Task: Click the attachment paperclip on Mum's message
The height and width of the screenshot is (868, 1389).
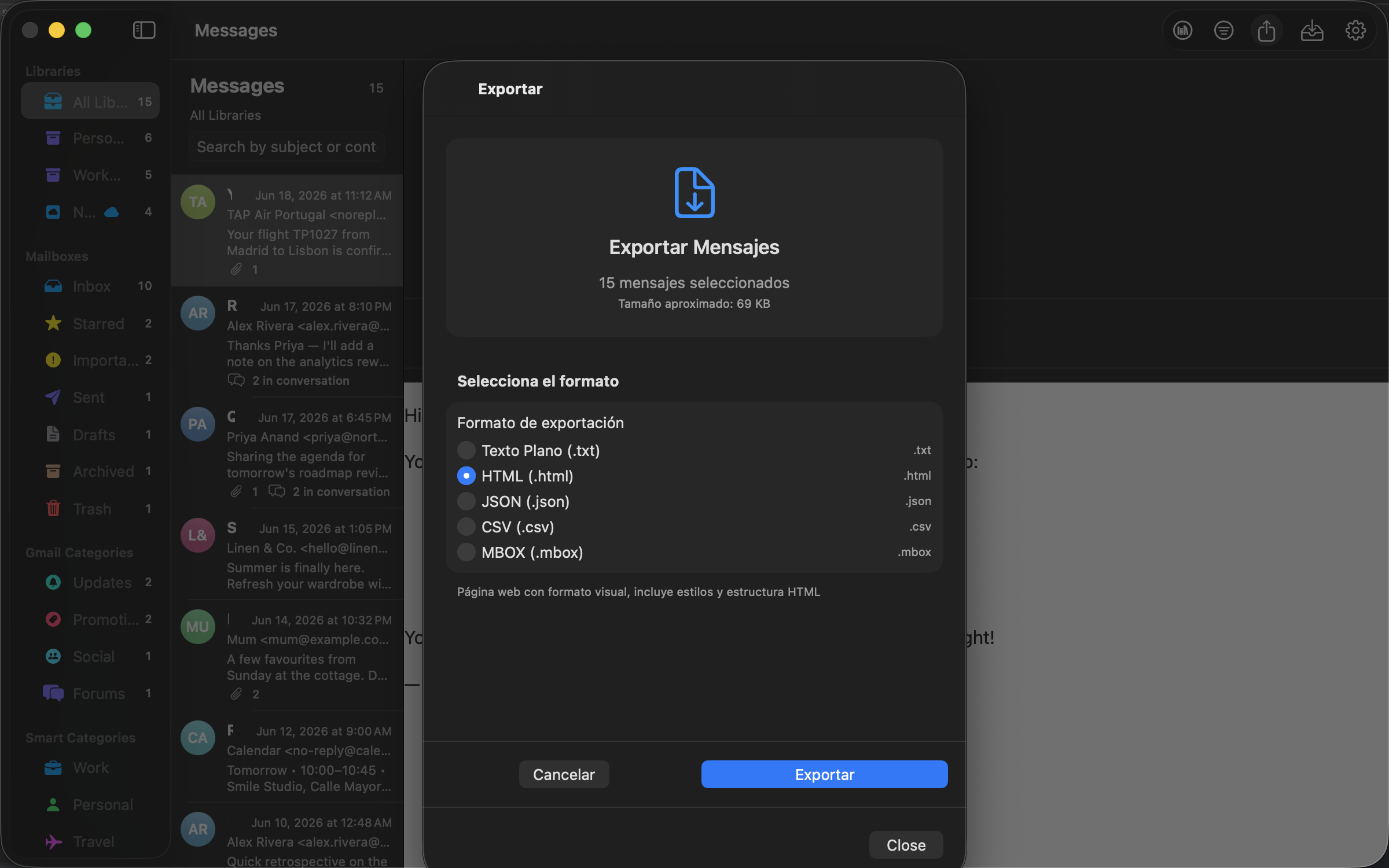Action: [236, 694]
